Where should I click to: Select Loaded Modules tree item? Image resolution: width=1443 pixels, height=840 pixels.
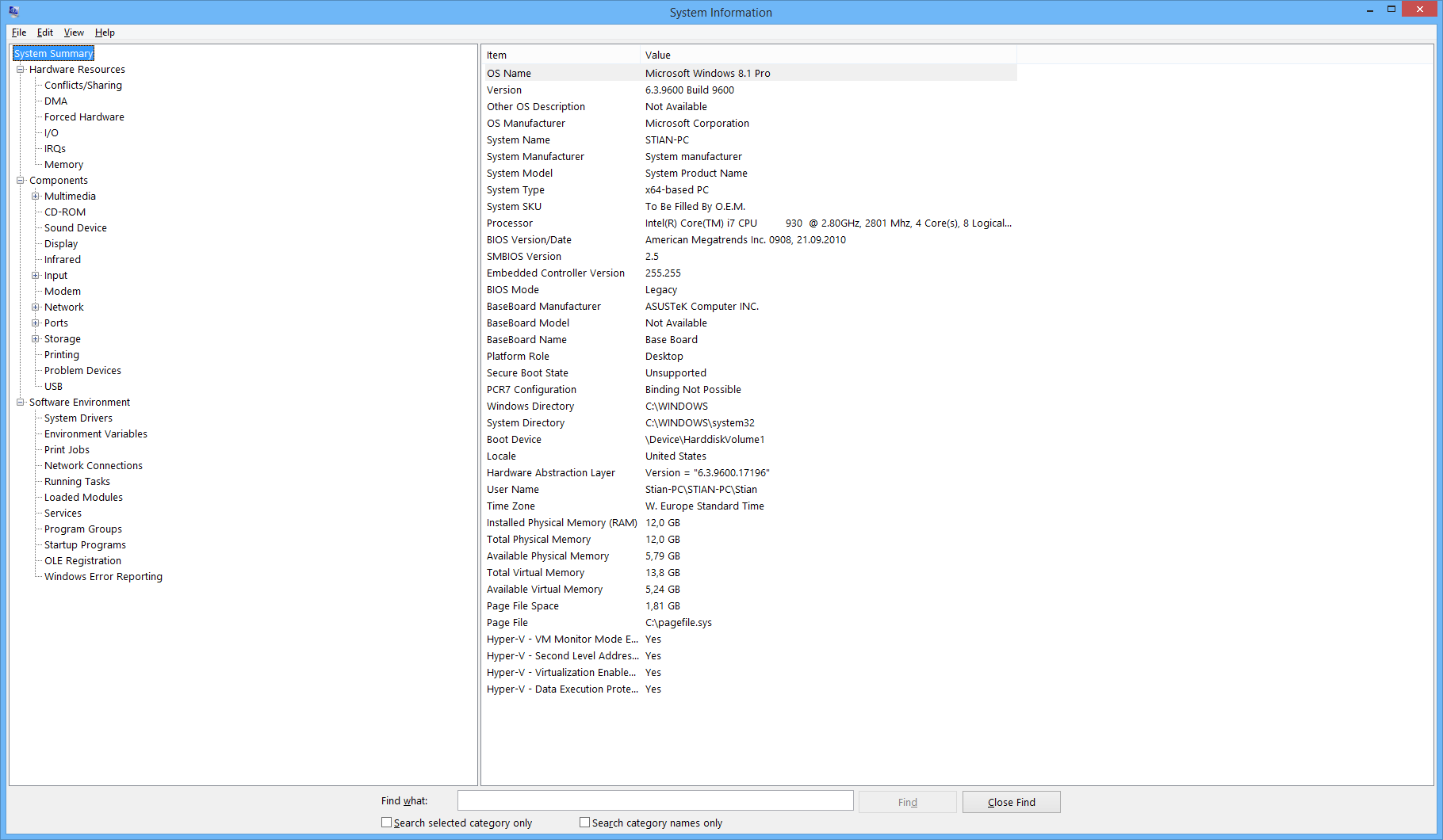[x=83, y=498]
